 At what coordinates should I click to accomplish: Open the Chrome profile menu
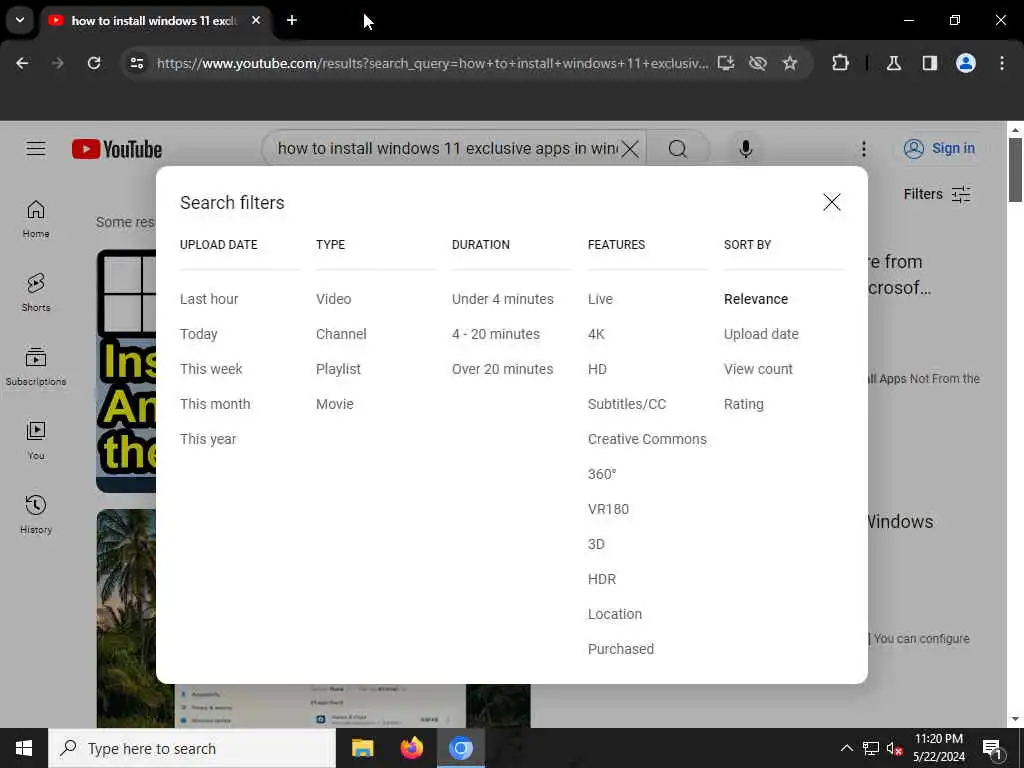pyautogui.click(x=965, y=63)
